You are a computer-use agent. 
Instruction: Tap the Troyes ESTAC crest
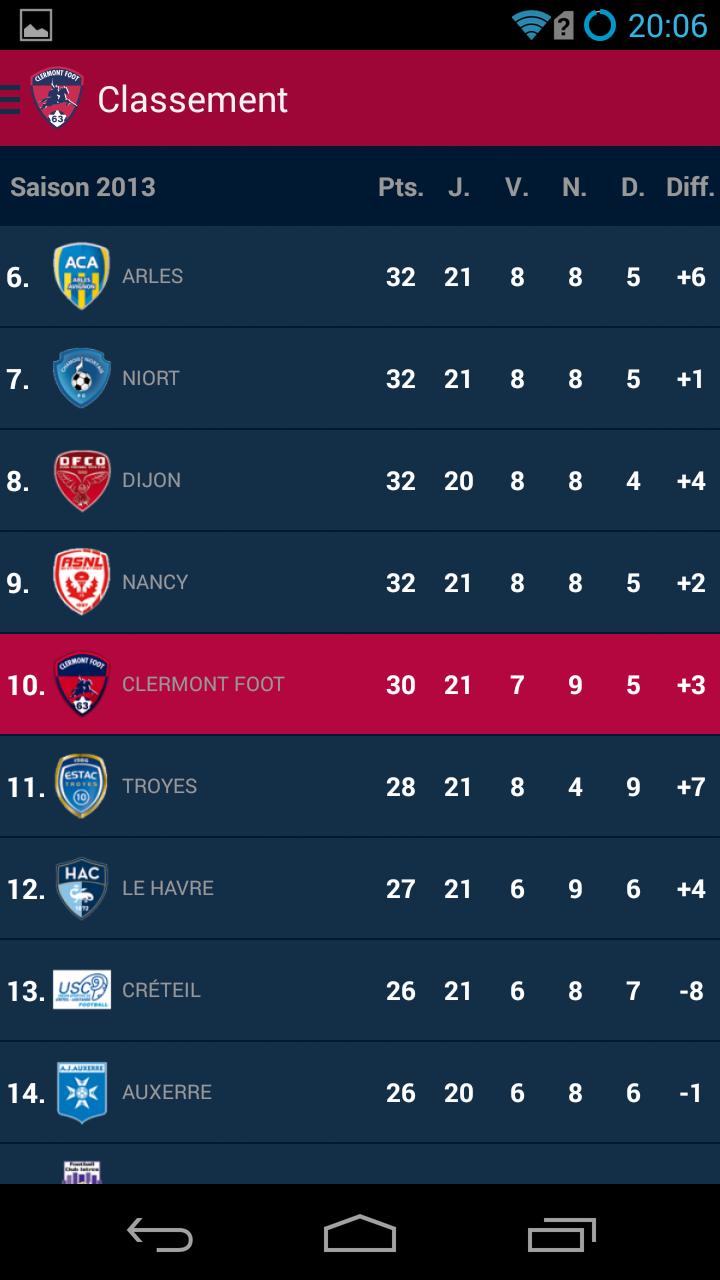pos(82,786)
